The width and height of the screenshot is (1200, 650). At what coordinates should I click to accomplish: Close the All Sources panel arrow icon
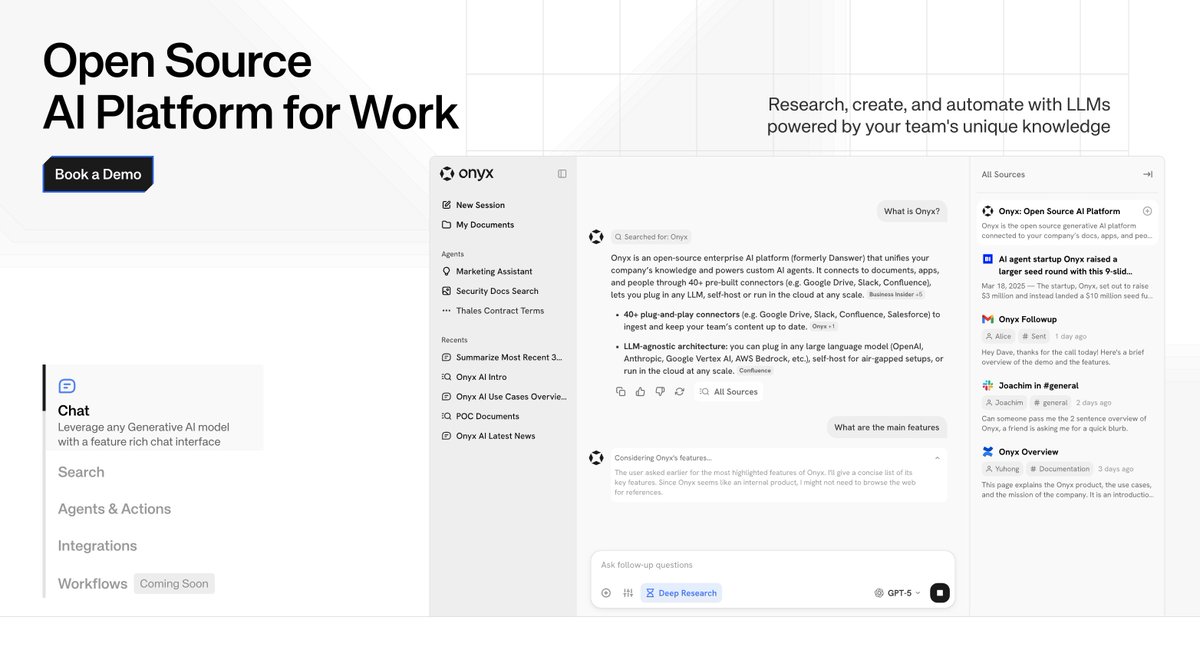(1148, 174)
